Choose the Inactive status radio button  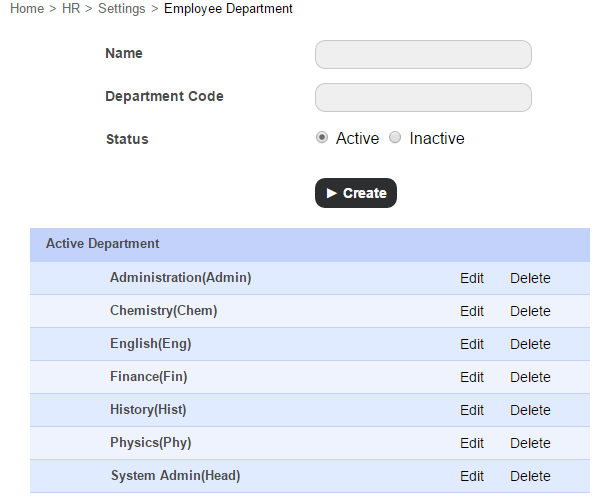coord(395,138)
